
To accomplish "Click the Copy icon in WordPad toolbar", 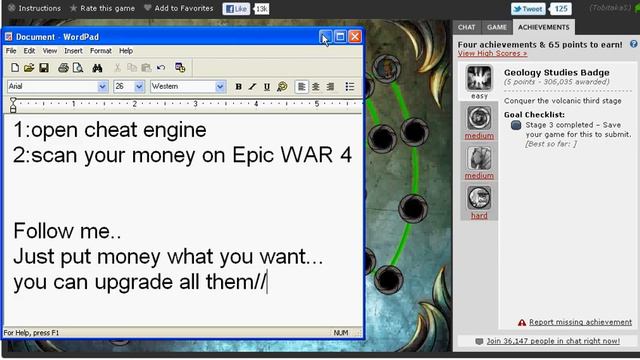I will [x=132, y=68].
